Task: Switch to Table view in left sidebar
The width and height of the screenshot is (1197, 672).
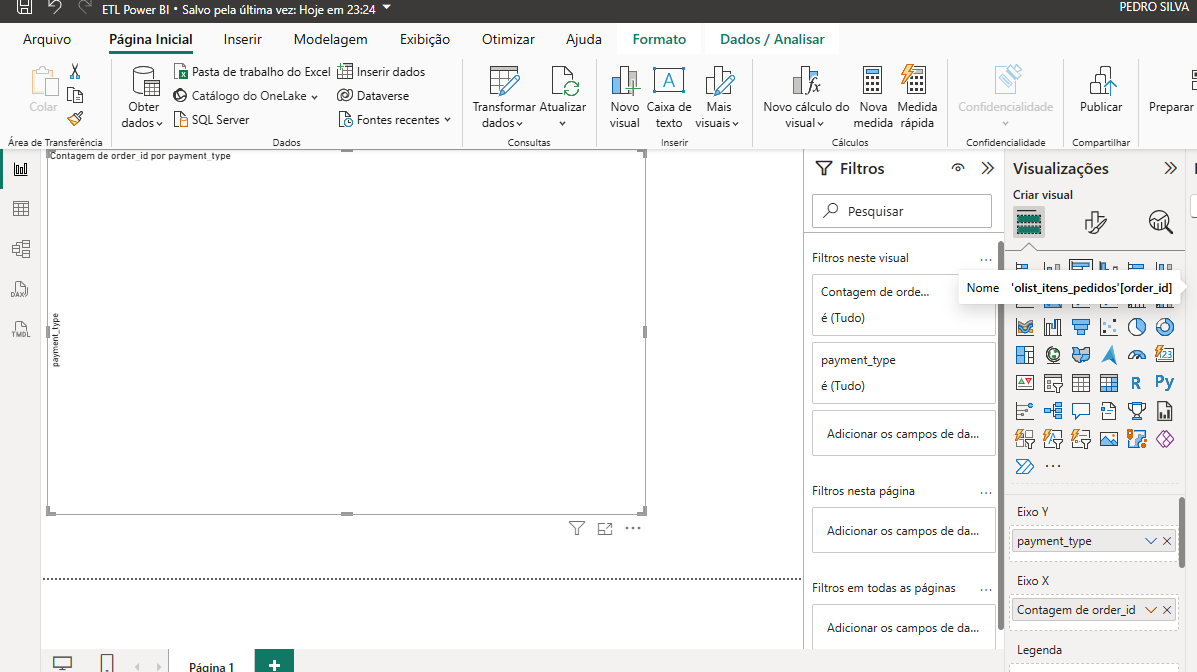Action: point(20,209)
